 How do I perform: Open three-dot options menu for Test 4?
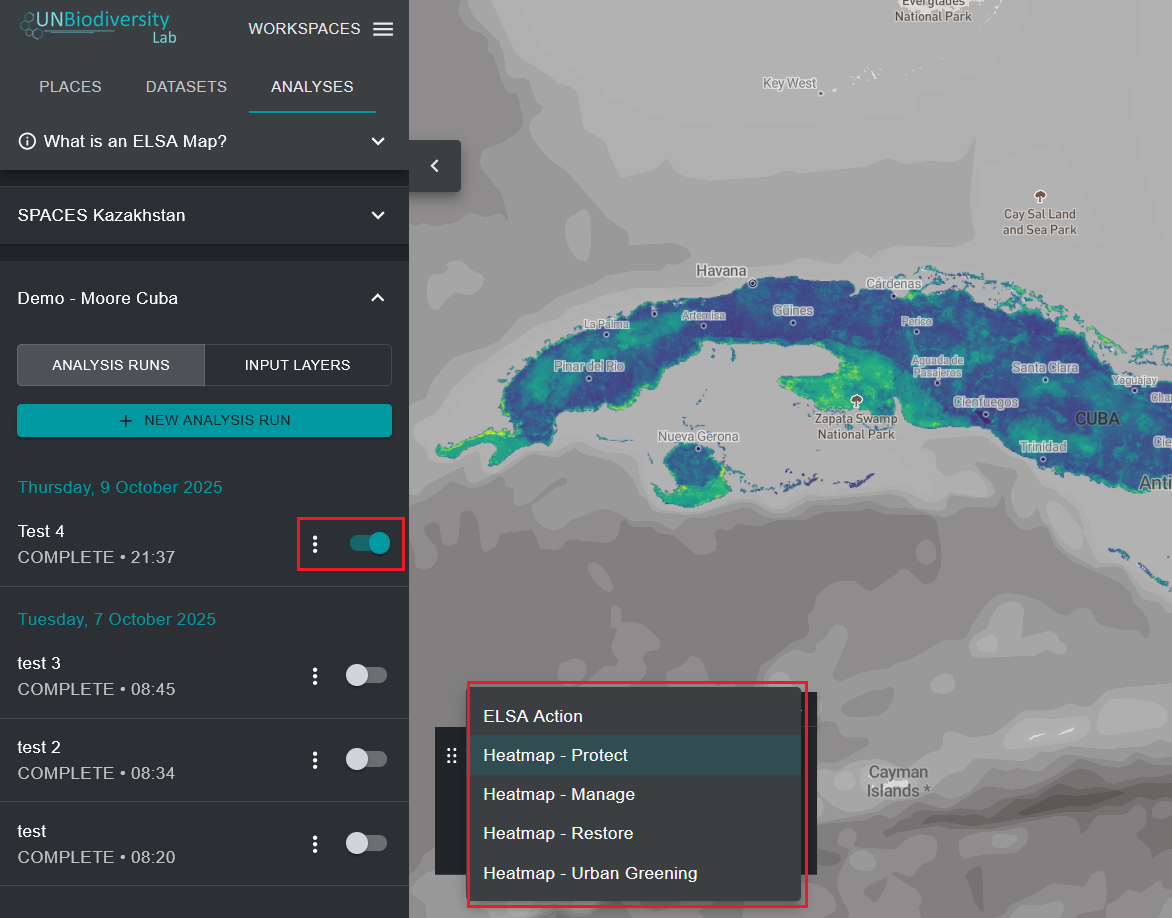click(x=315, y=544)
